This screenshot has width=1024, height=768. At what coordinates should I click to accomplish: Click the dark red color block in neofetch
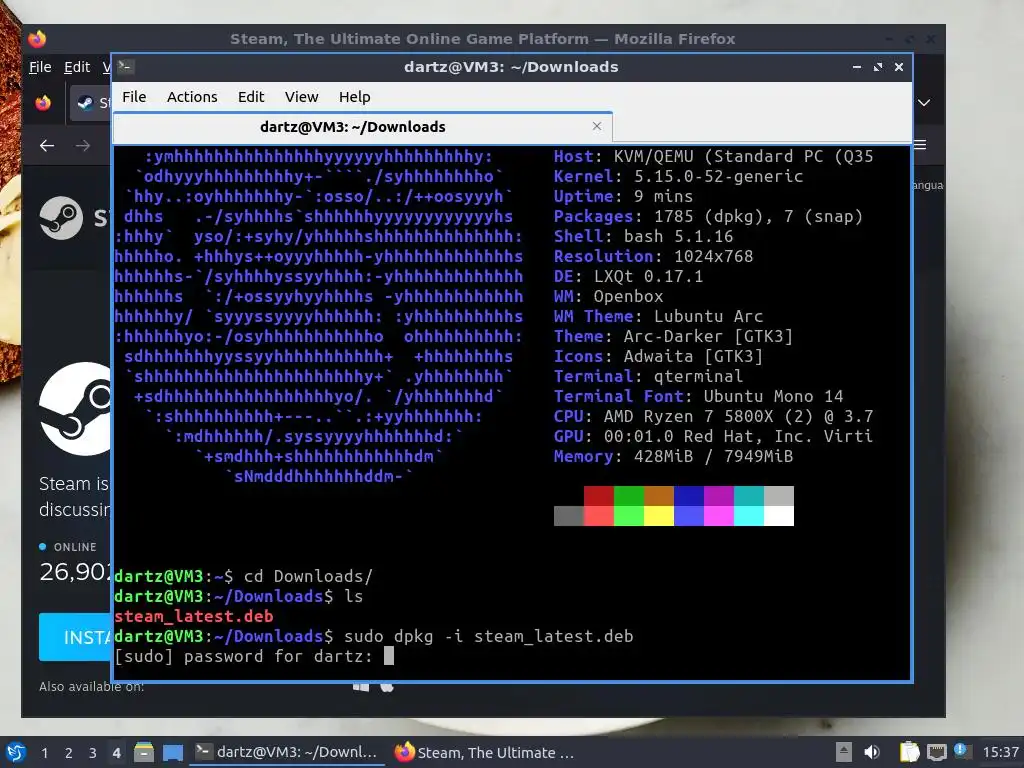coord(598,496)
